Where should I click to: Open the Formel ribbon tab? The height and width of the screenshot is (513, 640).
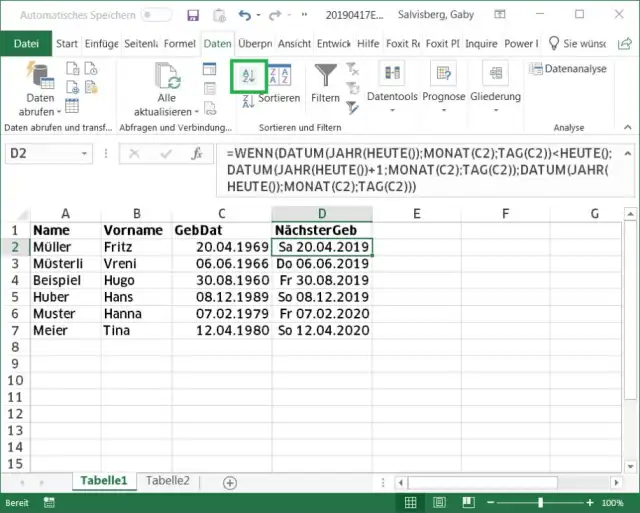(x=180, y=44)
